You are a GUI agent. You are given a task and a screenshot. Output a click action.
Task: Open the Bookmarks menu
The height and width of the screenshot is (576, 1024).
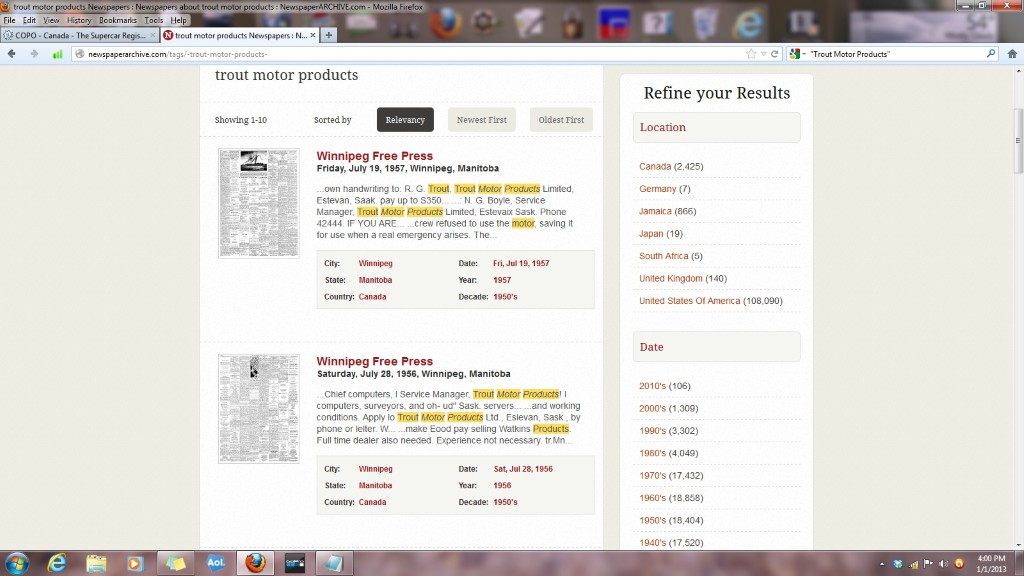click(117, 20)
